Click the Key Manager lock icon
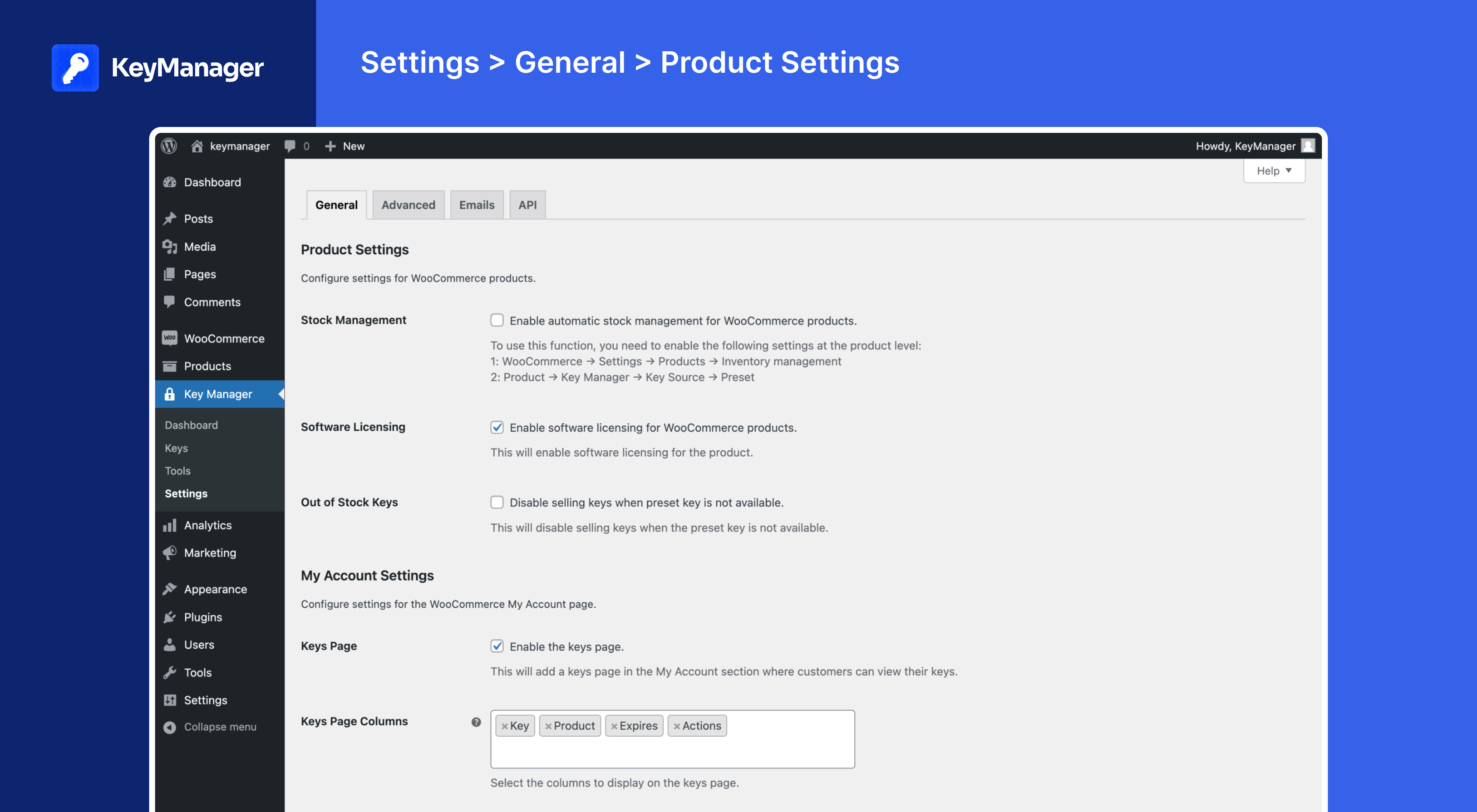The width and height of the screenshot is (1477, 812). click(170, 394)
